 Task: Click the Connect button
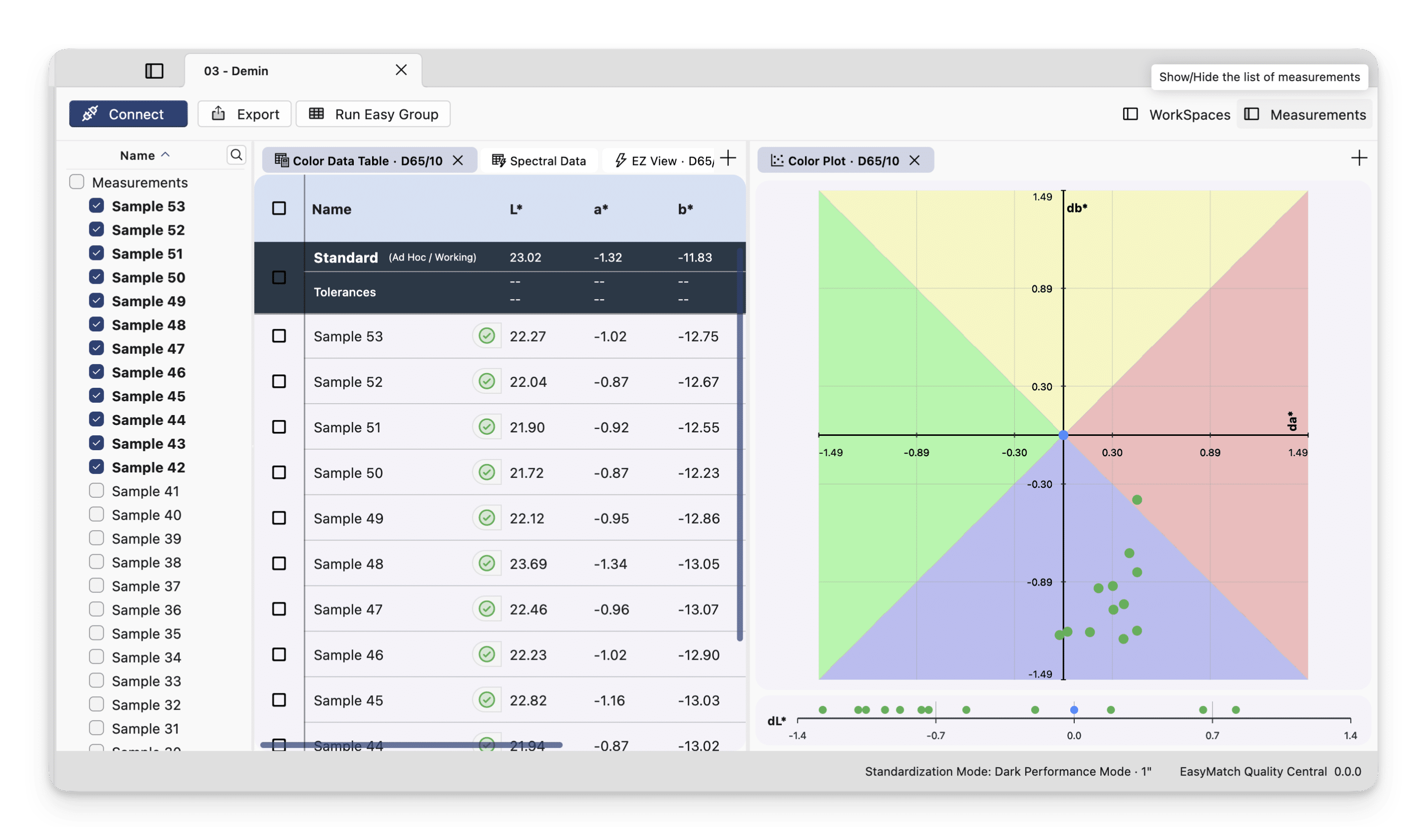(128, 114)
